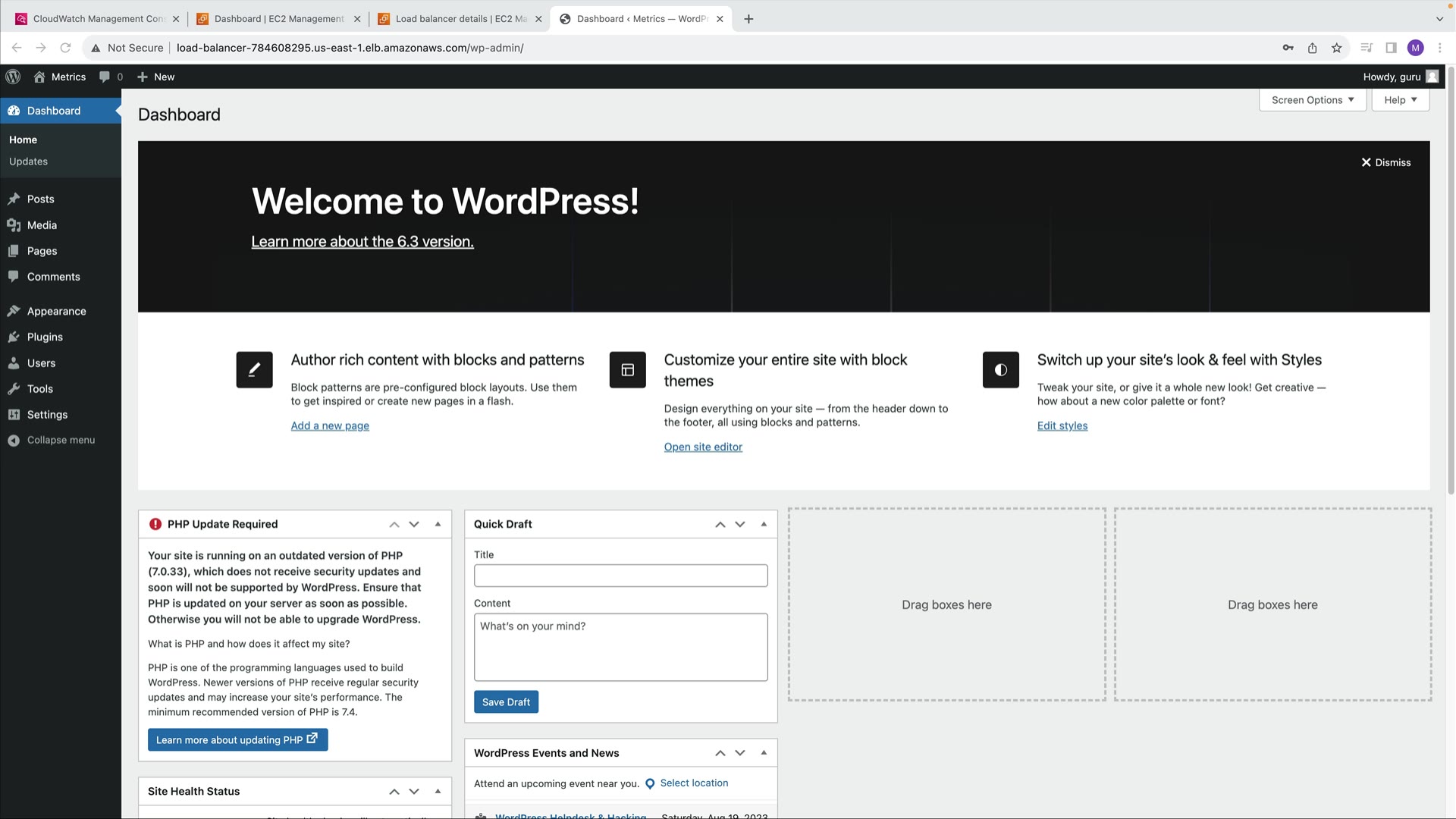Click the block layout site editor icon
The width and height of the screenshot is (1456, 819).
(x=627, y=370)
